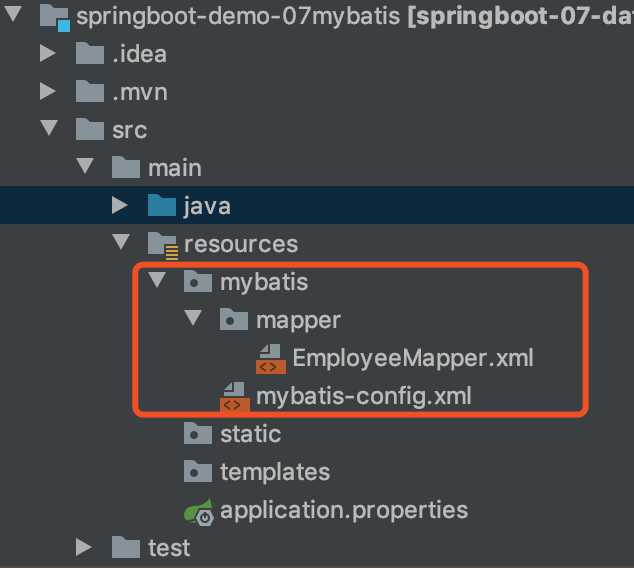The height and width of the screenshot is (568, 634).
Task: Select the springboot-demo-07mybatis project name
Action: point(238,18)
